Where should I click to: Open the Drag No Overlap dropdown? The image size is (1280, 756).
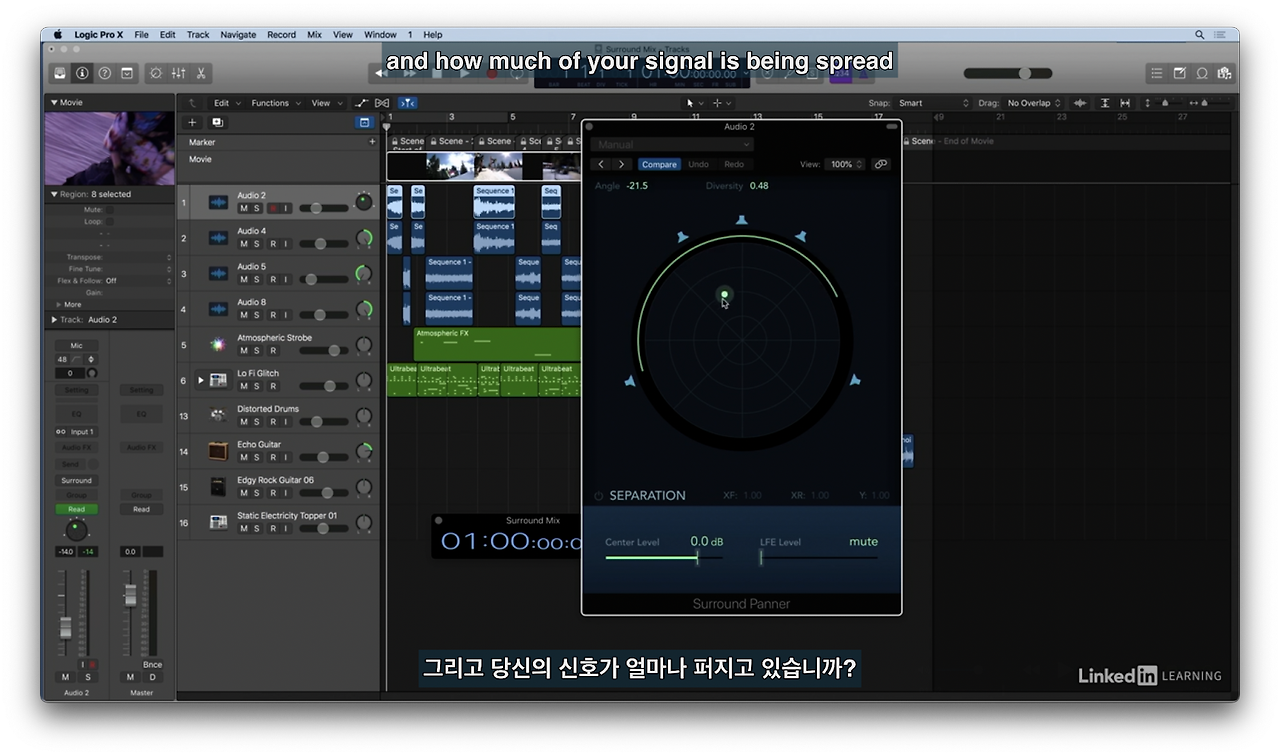(1034, 103)
